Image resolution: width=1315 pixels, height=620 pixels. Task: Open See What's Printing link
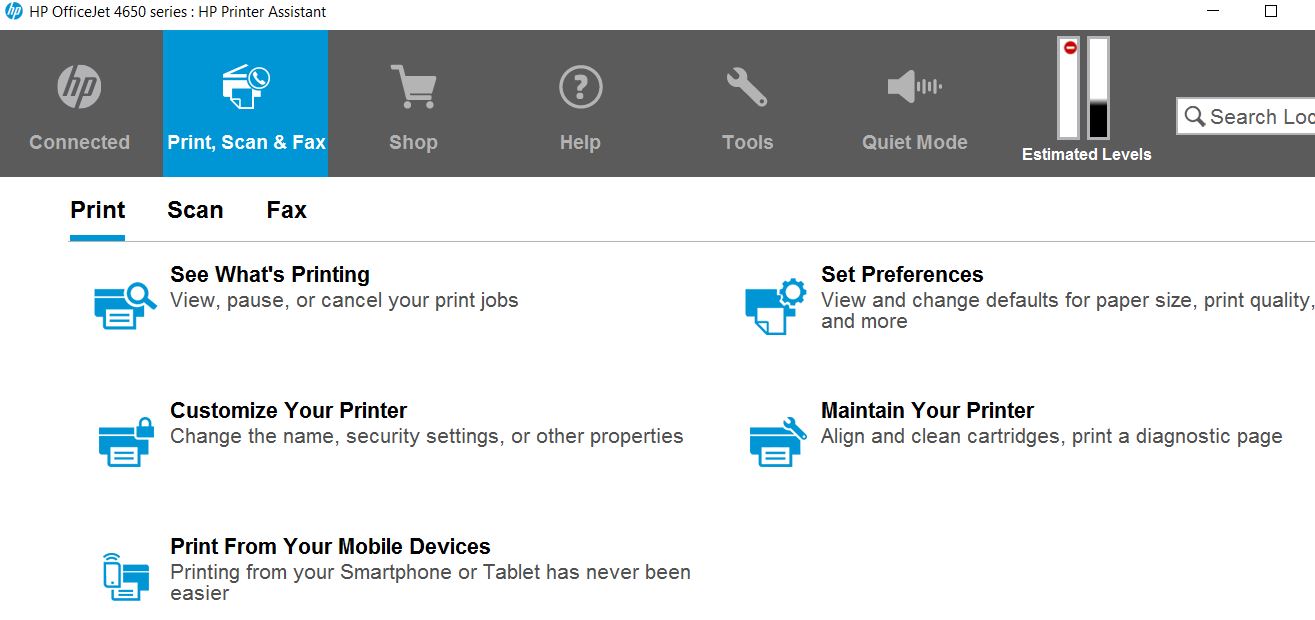[x=270, y=274]
